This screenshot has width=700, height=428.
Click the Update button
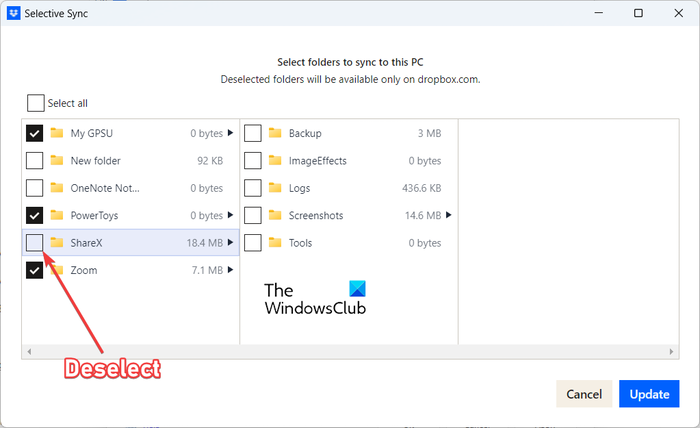649,394
